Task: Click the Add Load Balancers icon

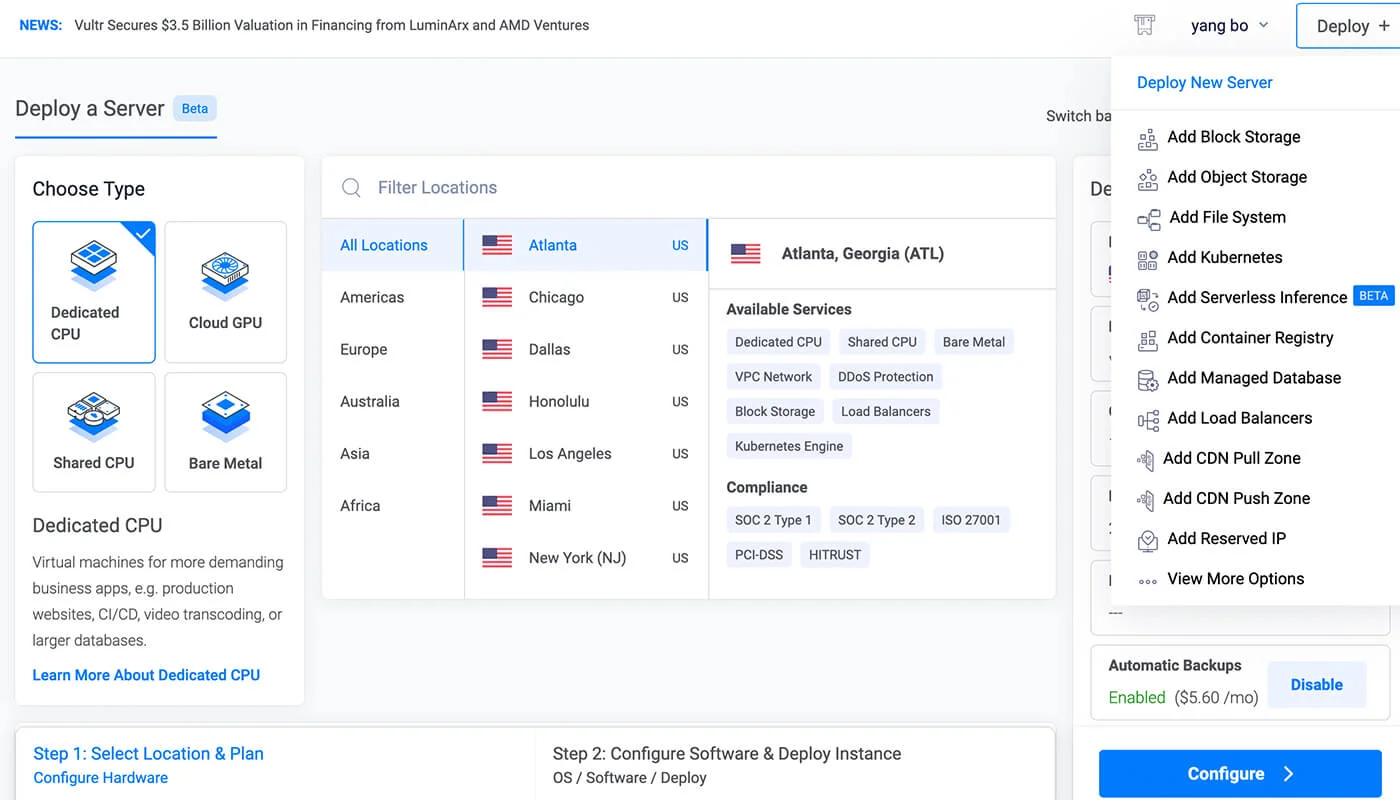Action: 1148,419
